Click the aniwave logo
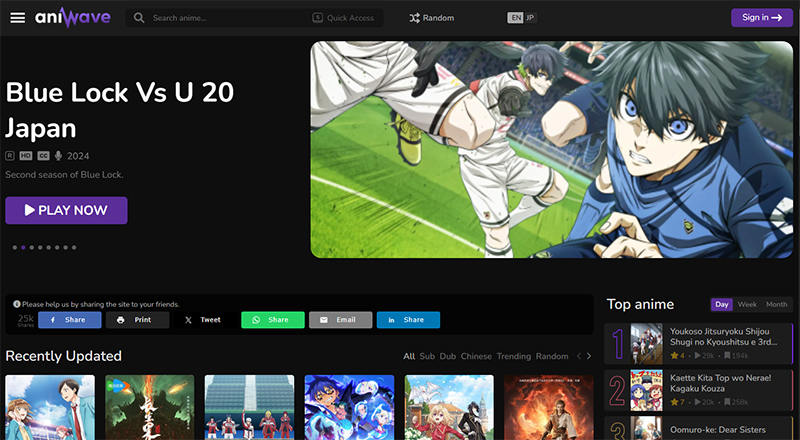800x440 pixels. click(72, 17)
